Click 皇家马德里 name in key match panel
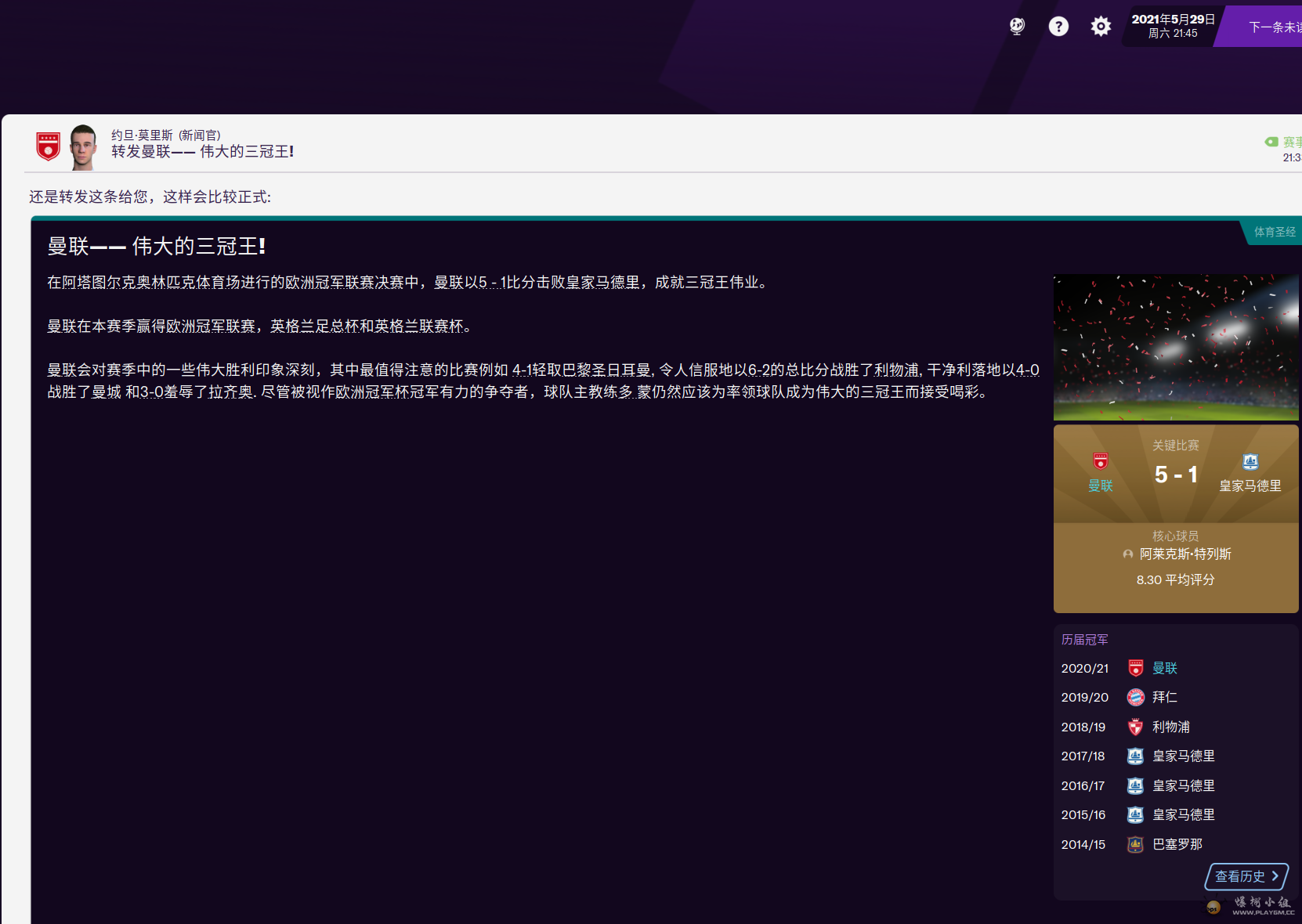The height and width of the screenshot is (924, 1302). (x=1250, y=485)
